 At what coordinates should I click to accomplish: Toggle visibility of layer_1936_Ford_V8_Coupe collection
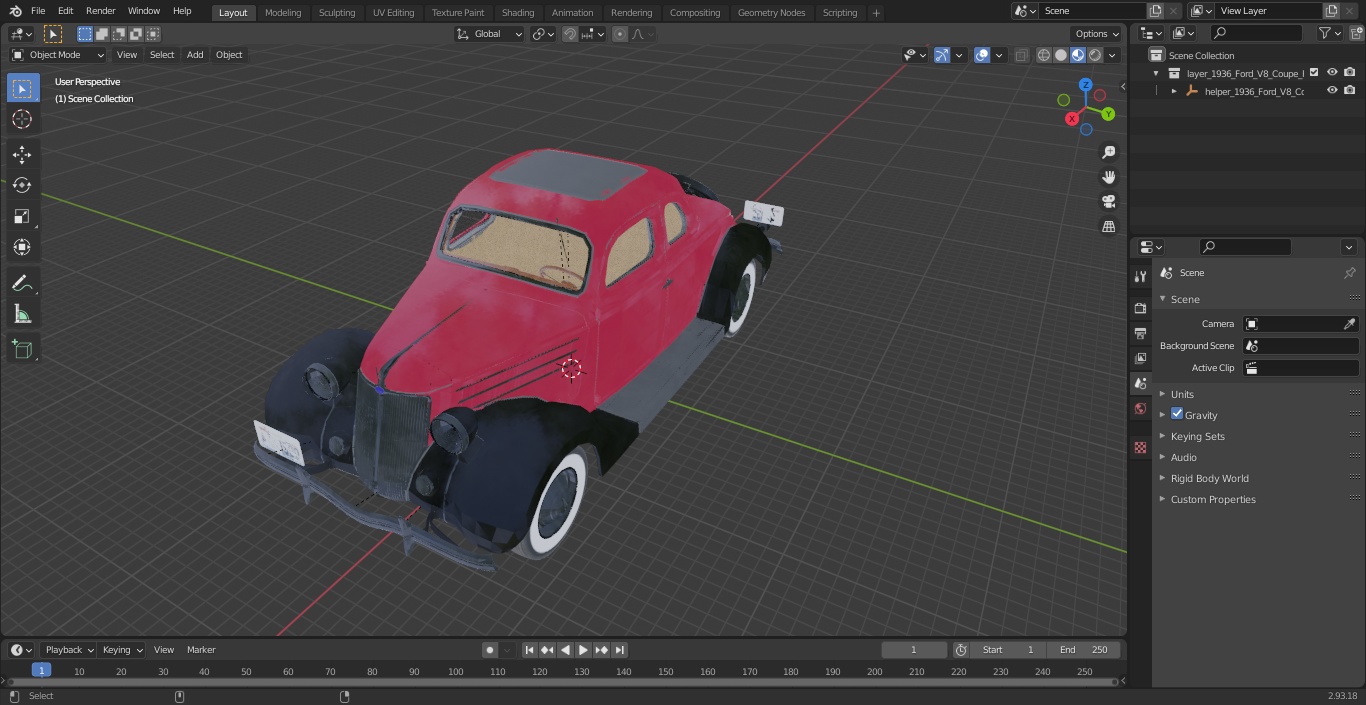click(1331, 73)
